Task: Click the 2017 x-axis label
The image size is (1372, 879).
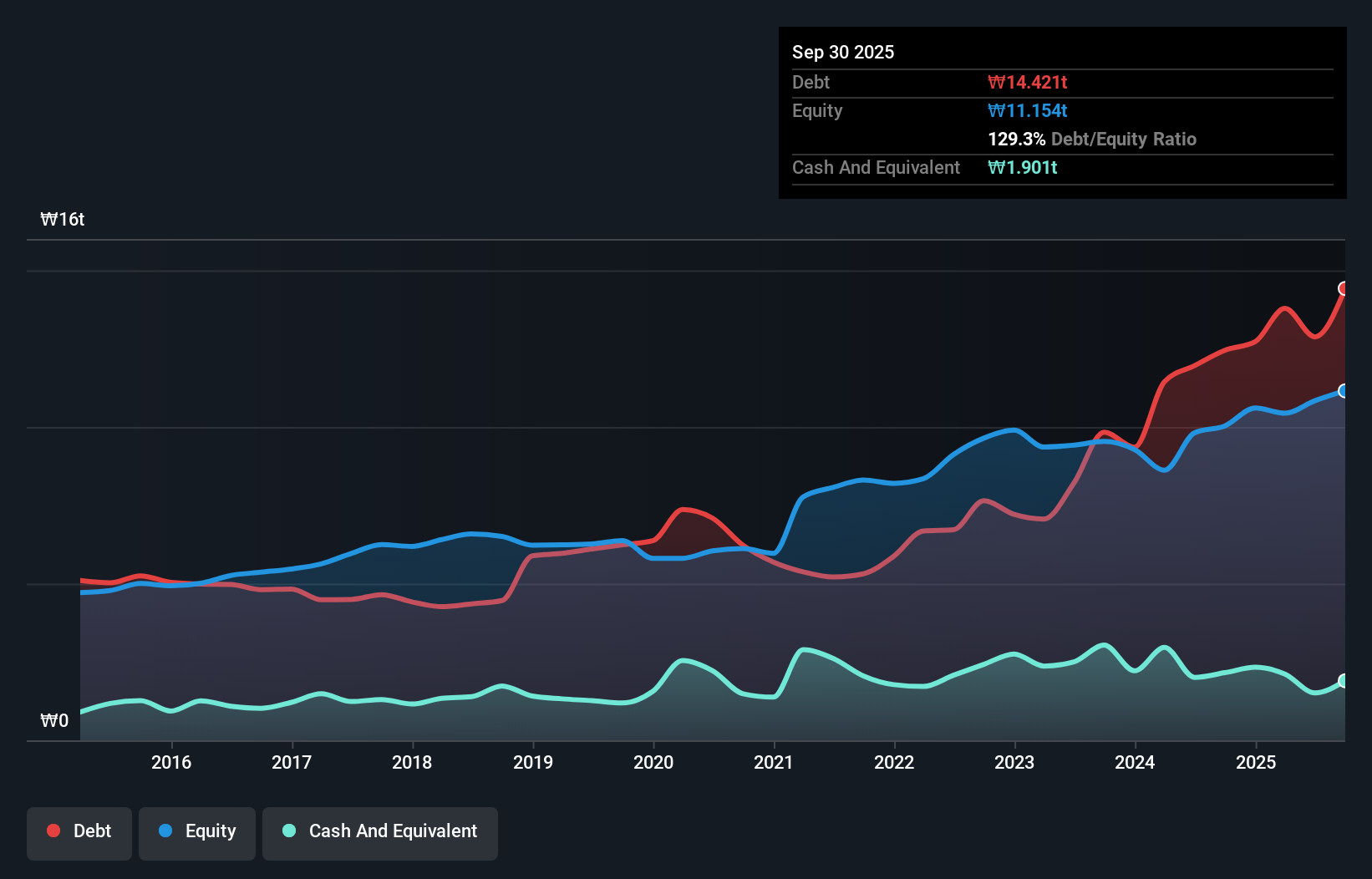Action: point(292,762)
